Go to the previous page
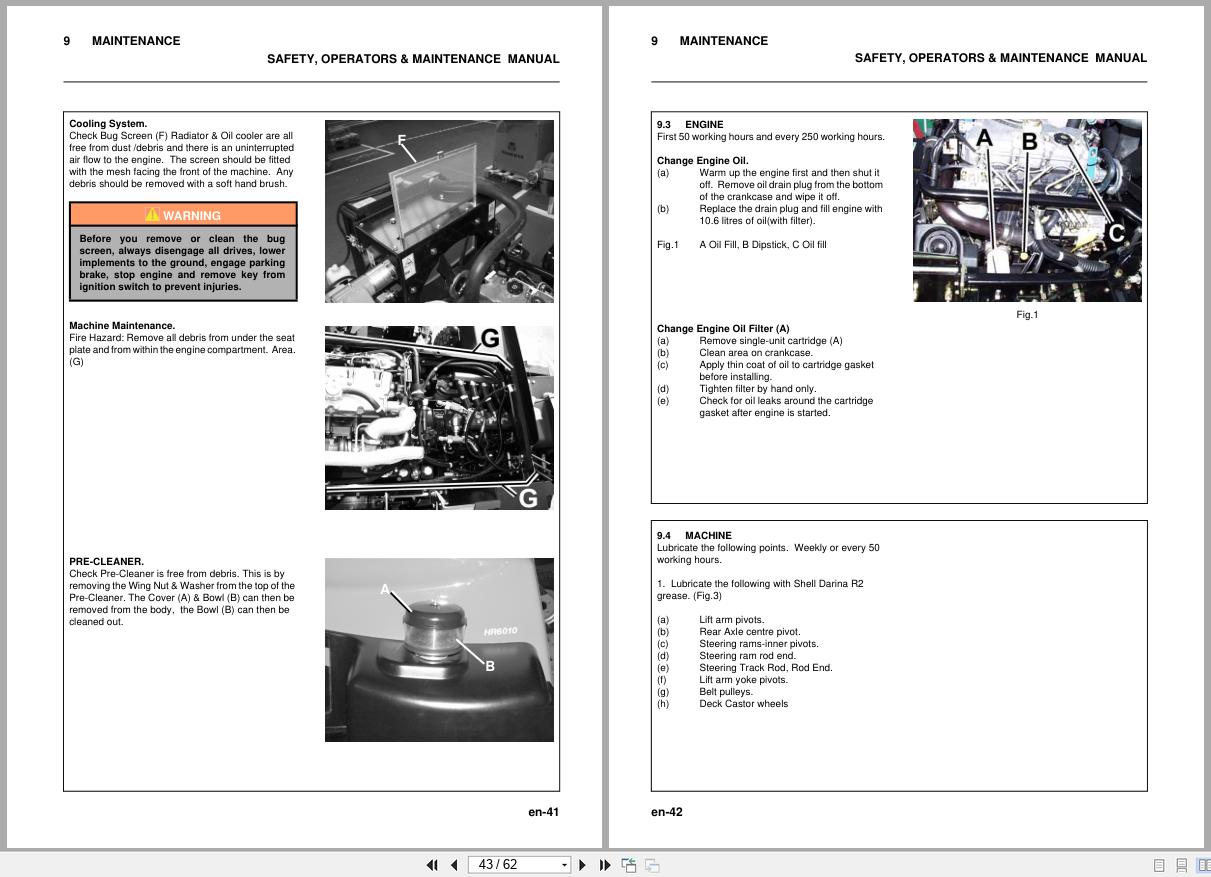 tap(454, 865)
